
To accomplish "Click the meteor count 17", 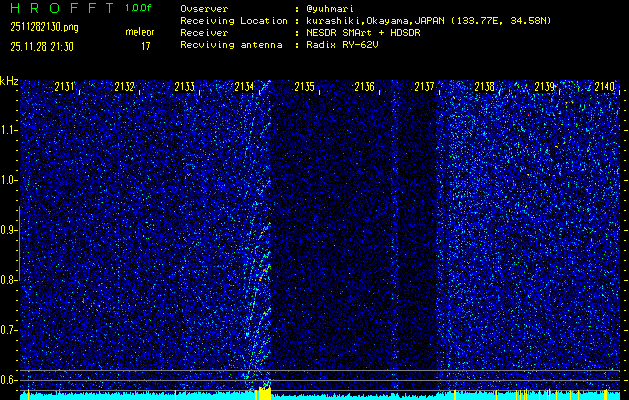I will 145,47.
